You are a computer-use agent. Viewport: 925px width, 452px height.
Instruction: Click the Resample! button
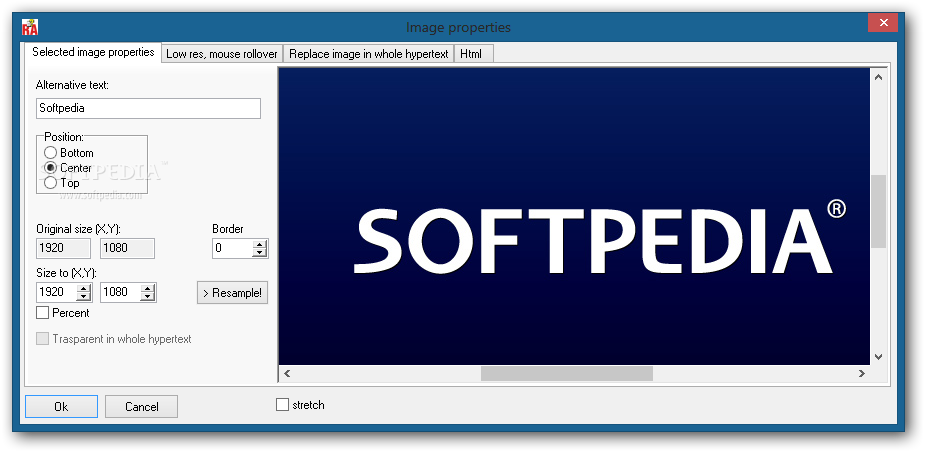[232, 293]
